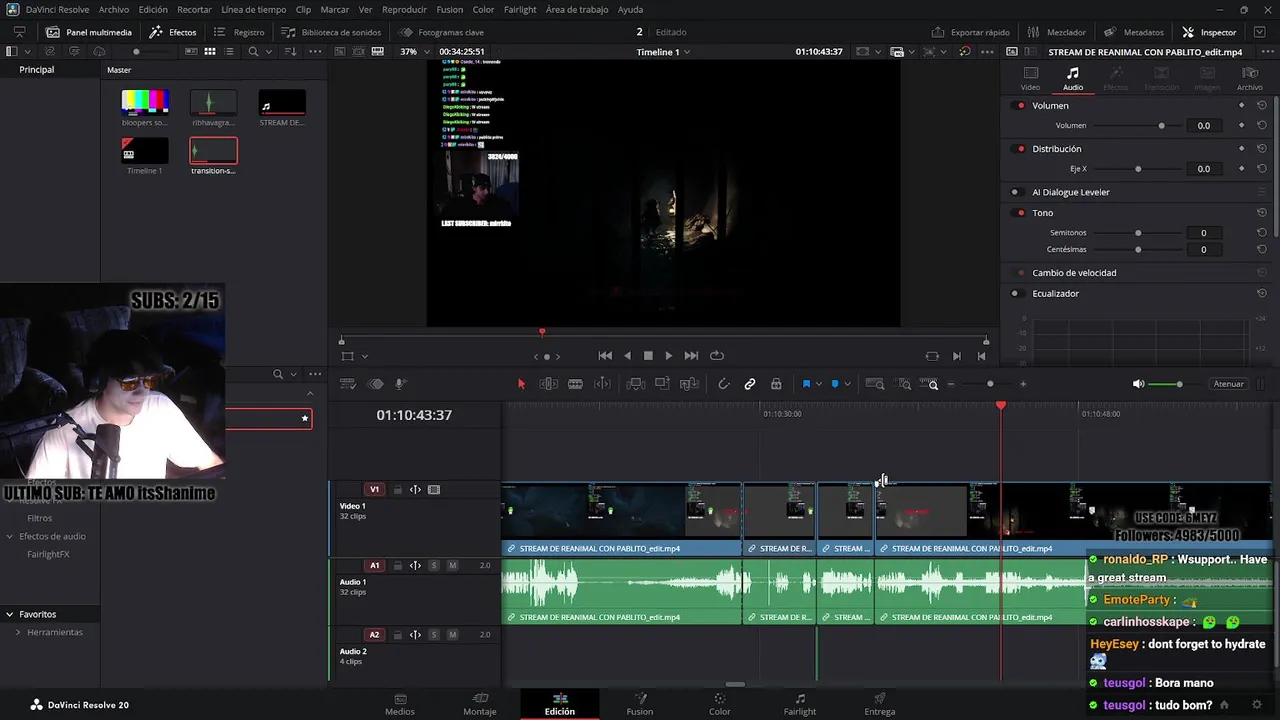Toggle loop playback in viewer
1280x720 pixels.
click(x=717, y=356)
